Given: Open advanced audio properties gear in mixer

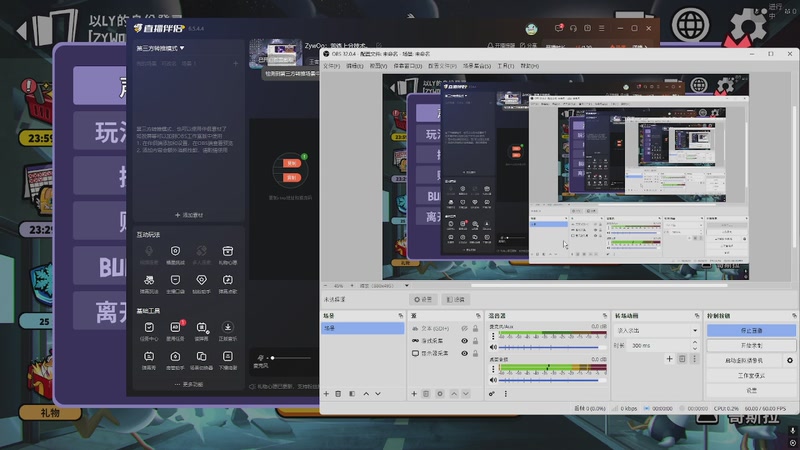Looking at the screenshot, I should 492,394.
